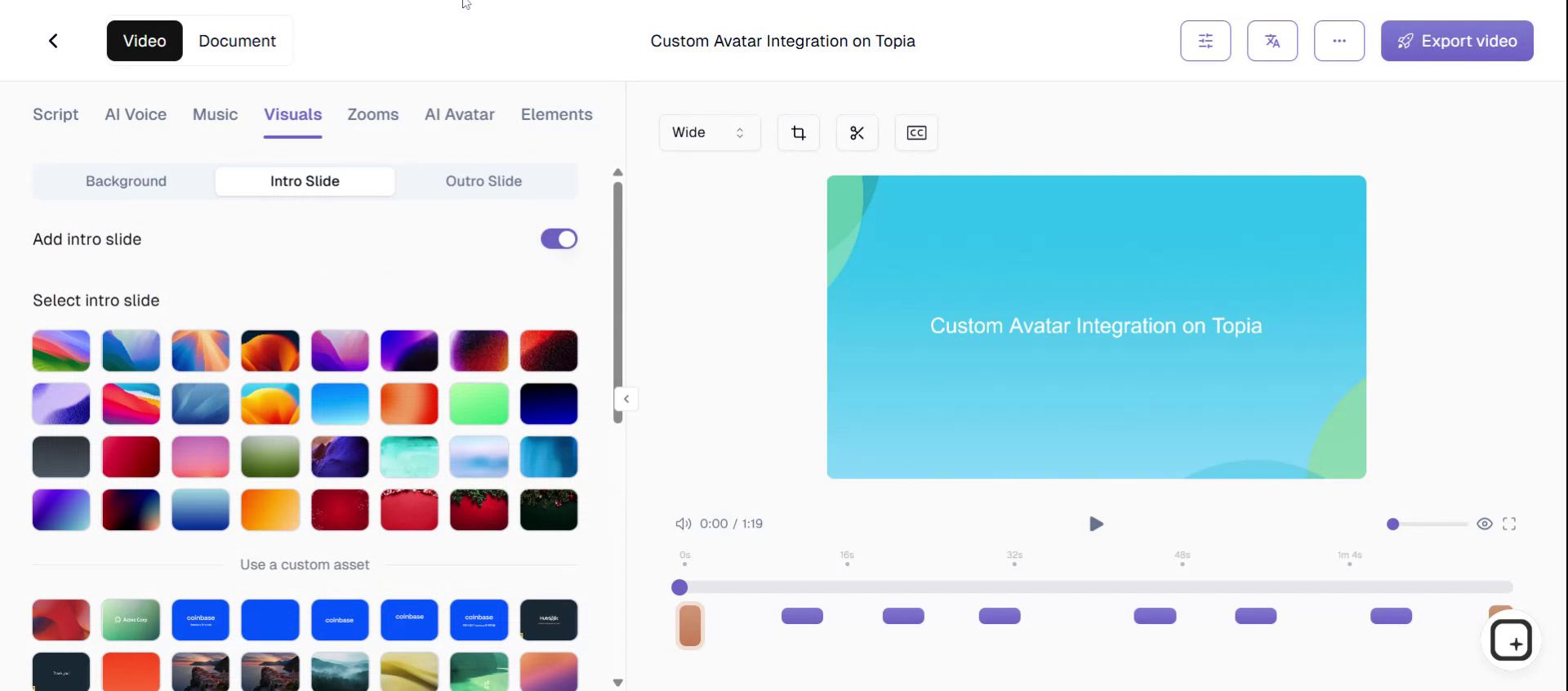Select the solid orange-red custom asset
The width and height of the screenshot is (1568, 691).
tap(131, 671)
